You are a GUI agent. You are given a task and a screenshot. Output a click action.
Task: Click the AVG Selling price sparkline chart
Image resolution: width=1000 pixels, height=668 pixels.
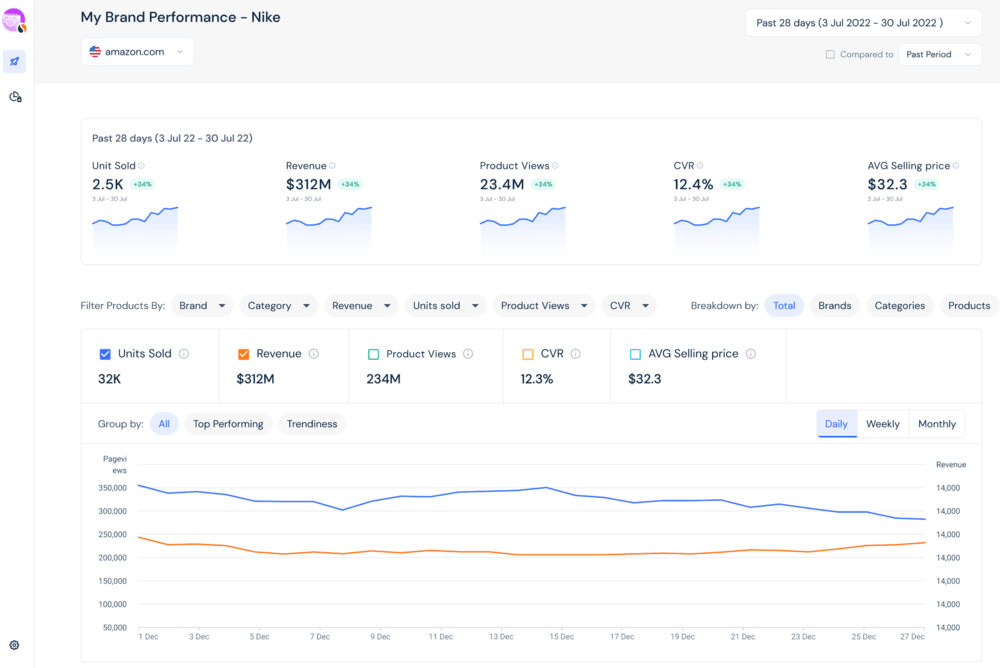[x=911, y=228]
